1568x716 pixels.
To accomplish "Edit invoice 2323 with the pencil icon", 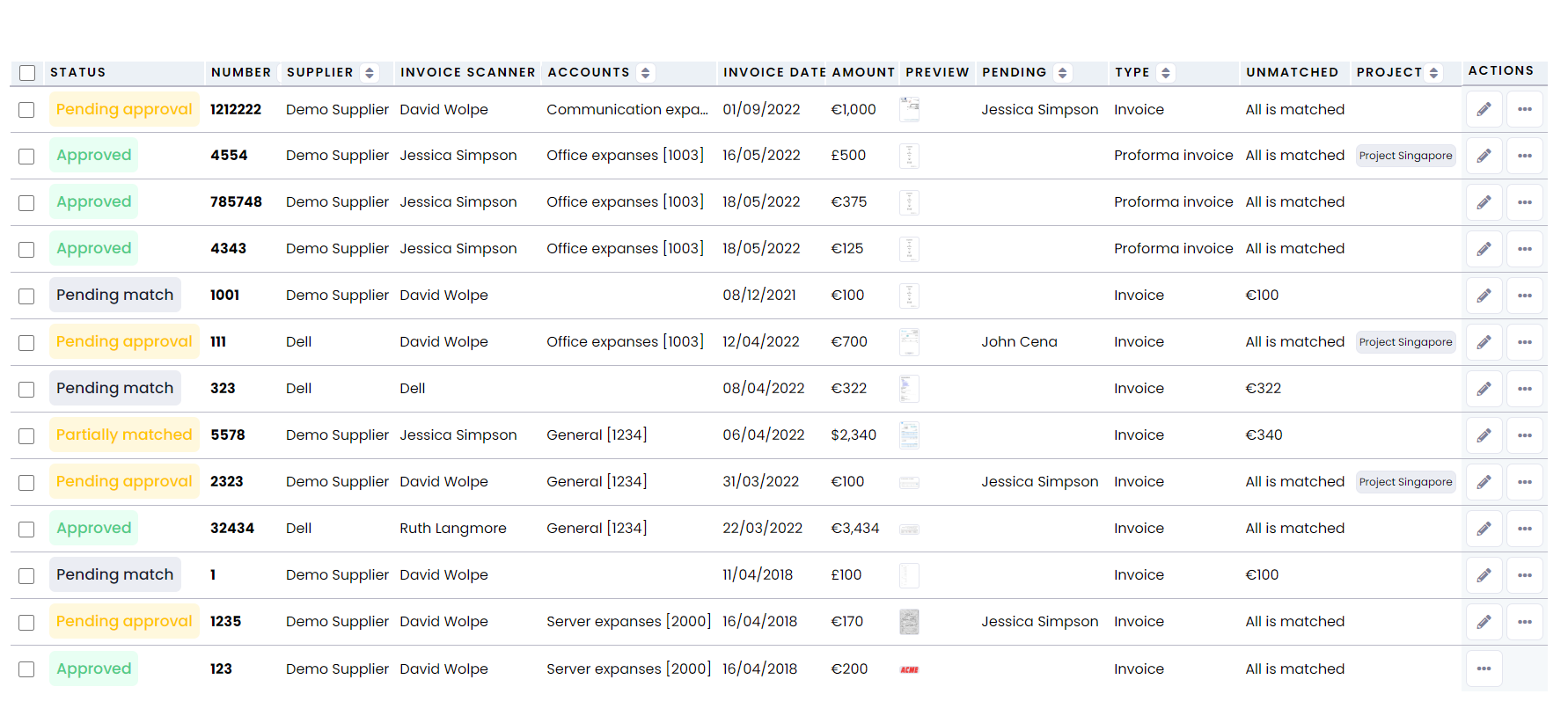I will click(1484, 482).
